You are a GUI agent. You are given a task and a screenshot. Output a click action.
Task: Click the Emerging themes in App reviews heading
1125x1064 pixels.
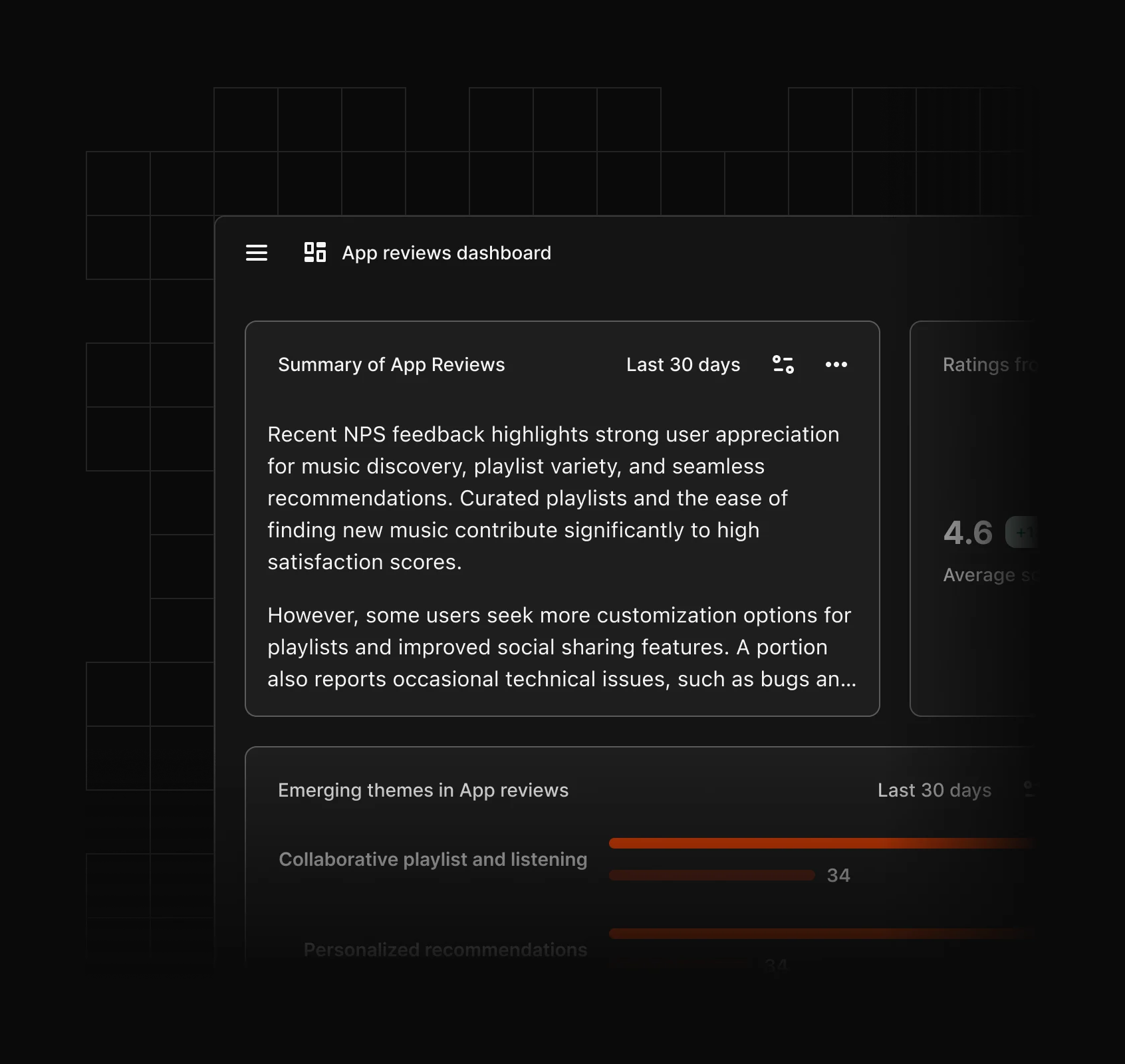pyautogui.click(x=423, y=790)
